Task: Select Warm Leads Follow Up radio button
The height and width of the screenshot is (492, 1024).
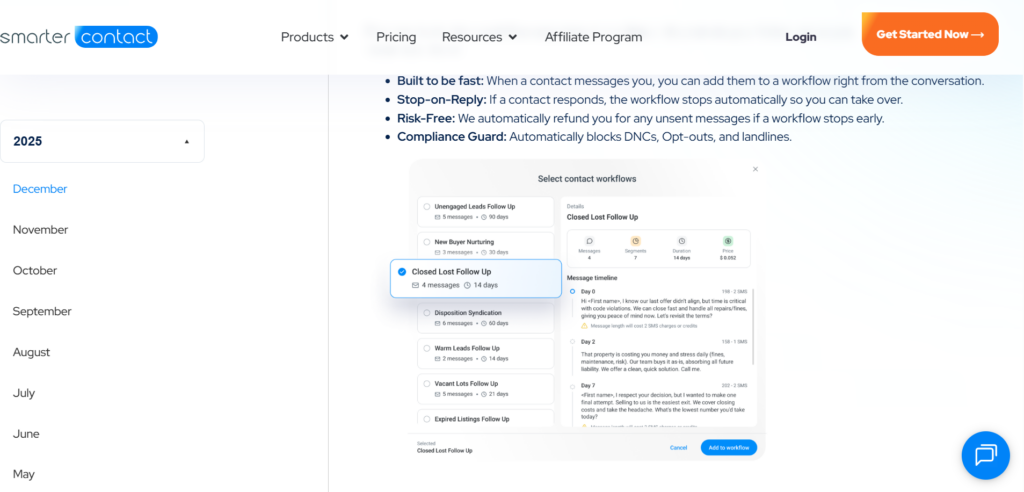Action: (427, 348)
